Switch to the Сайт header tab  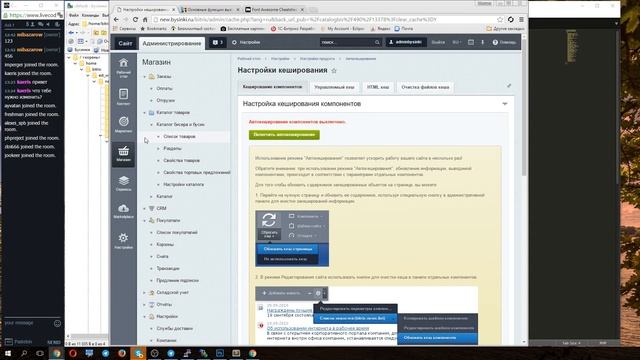tap(125, 43)
